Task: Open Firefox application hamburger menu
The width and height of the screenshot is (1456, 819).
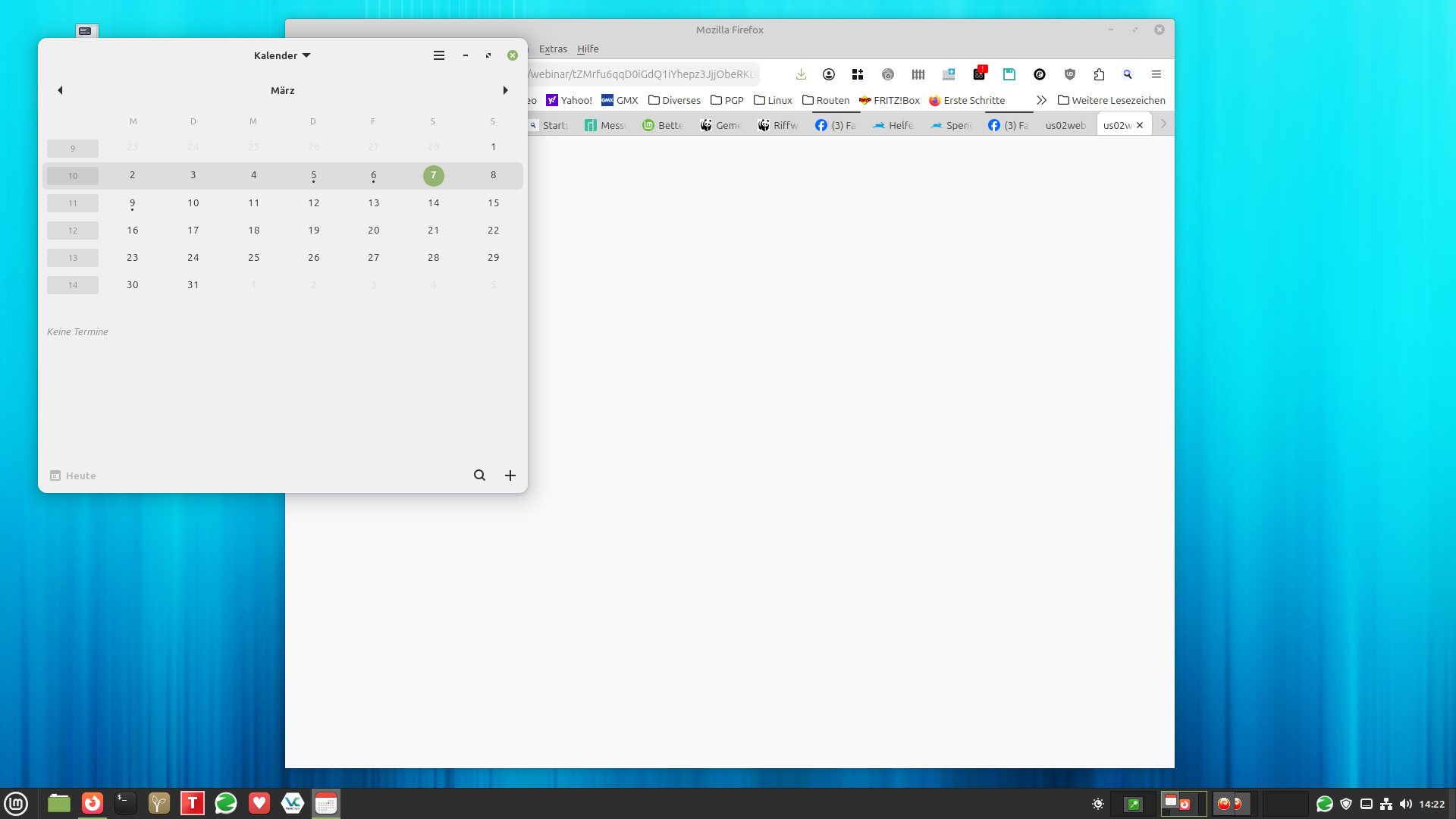Action: click(x=1156, y=74)
